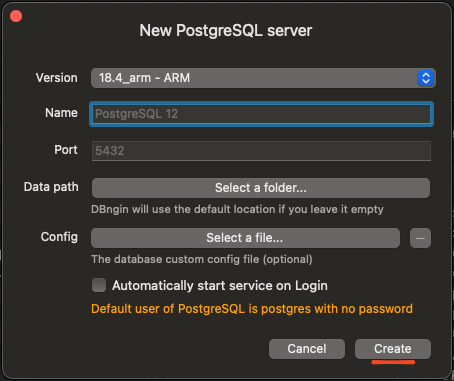
Task: Click the New PostgreSQL server title
Action: (226, 31)
